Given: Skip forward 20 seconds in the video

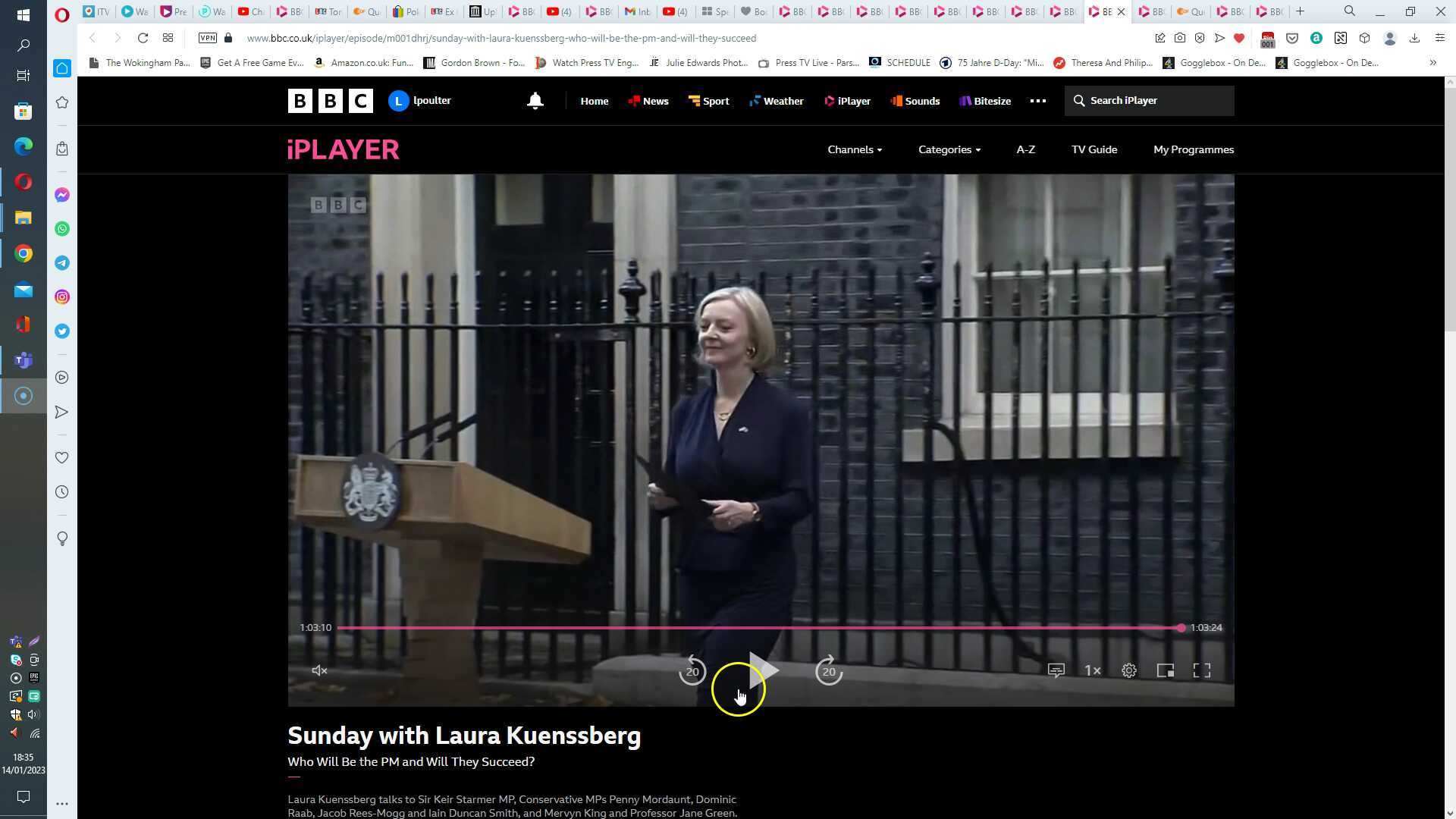Looking at the screenshot, I should point(828,670).
